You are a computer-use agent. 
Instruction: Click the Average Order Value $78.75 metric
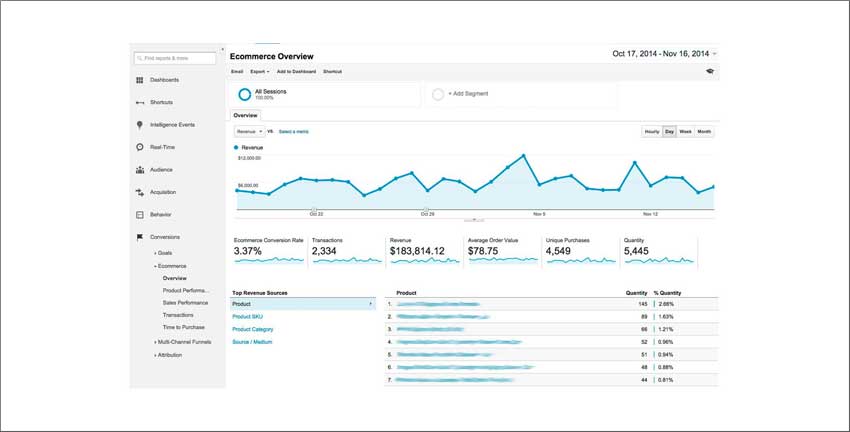click(503, 251)
